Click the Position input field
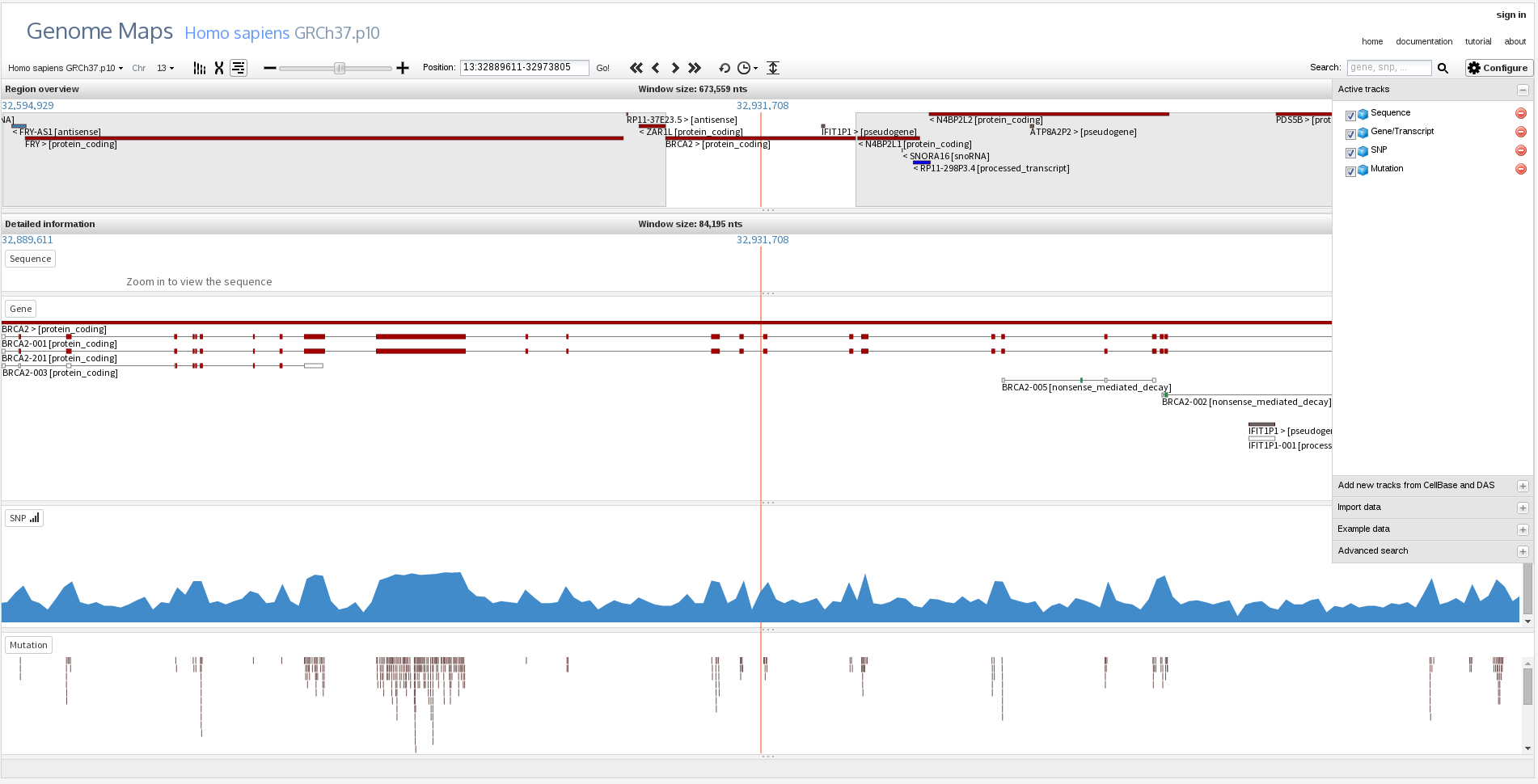1538x784 pixels. [x=524, y=68]
